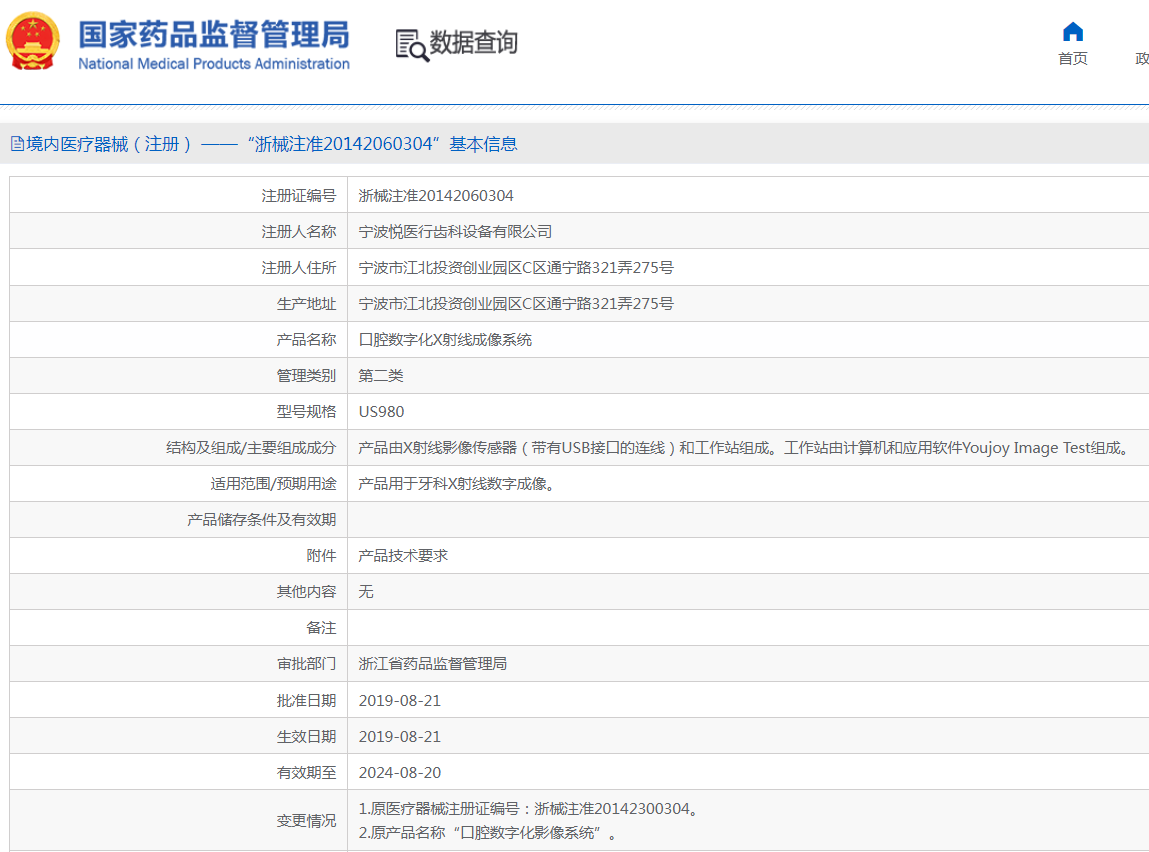Click the document icon before 境内医疗器械

point(17,144)
